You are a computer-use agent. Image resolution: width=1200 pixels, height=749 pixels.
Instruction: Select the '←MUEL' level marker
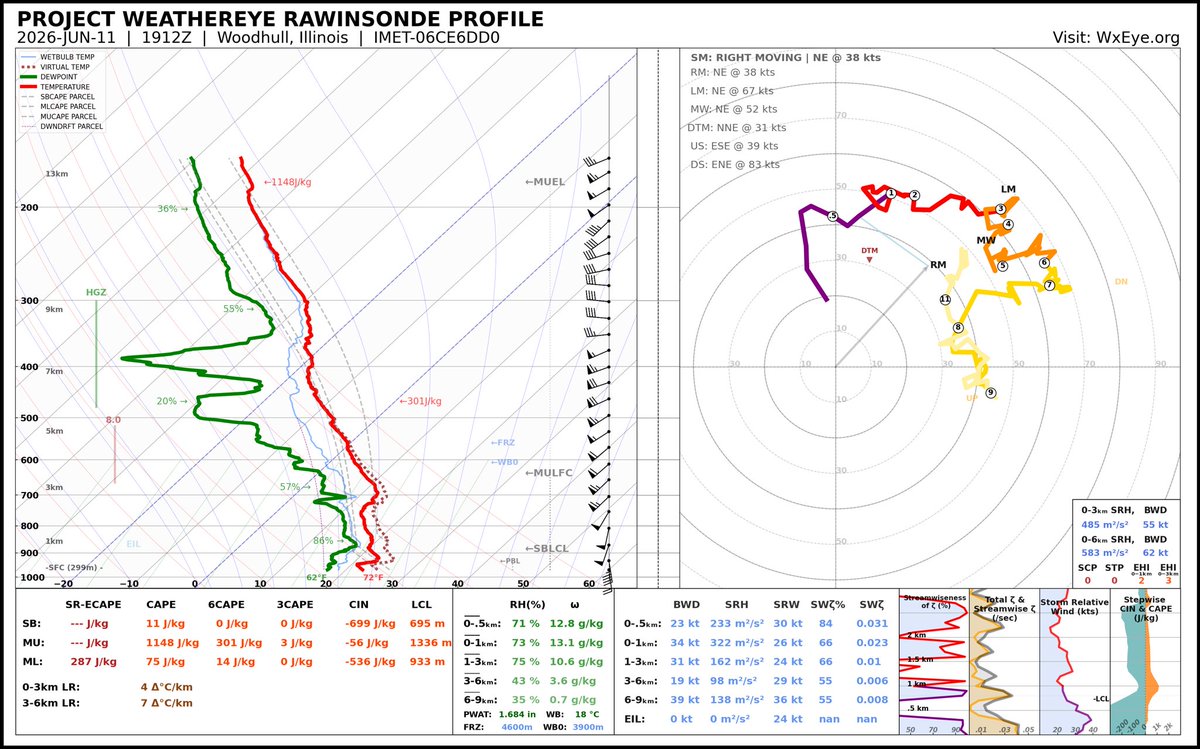(x=545, y=182)
